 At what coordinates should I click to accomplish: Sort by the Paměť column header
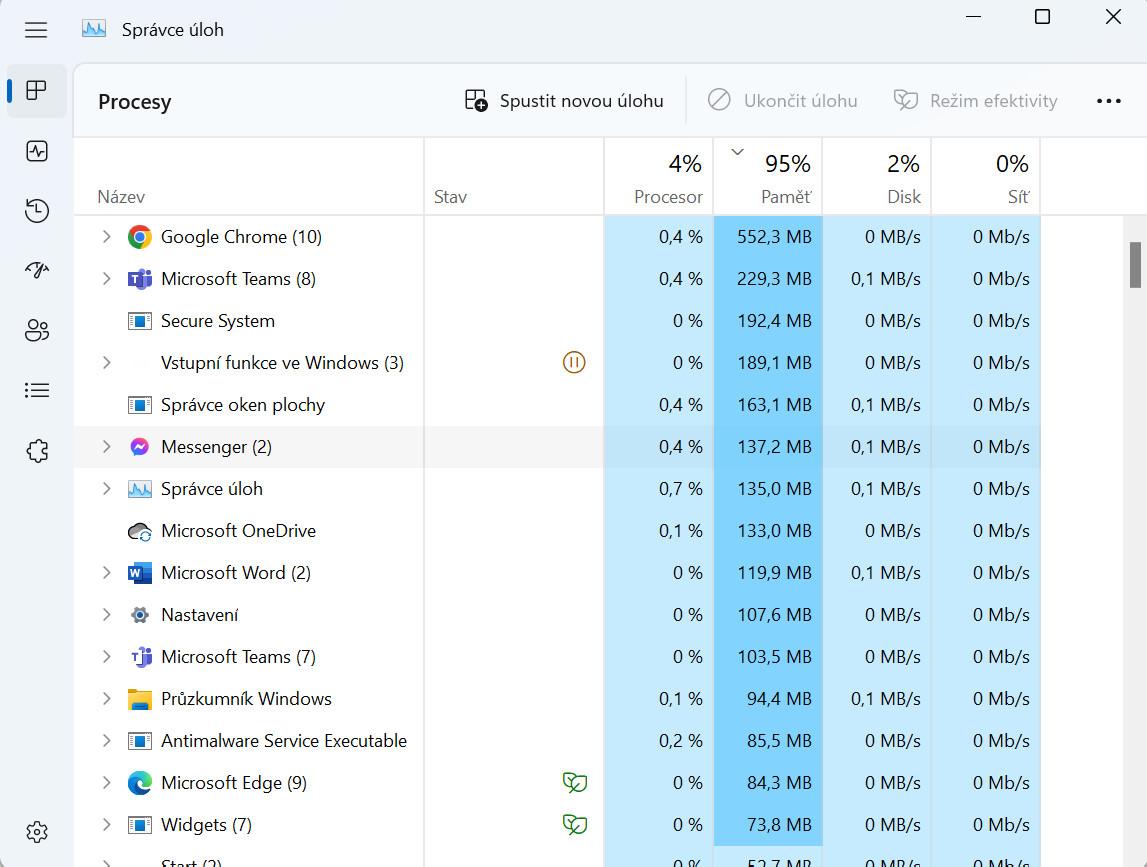pos(767,177)
